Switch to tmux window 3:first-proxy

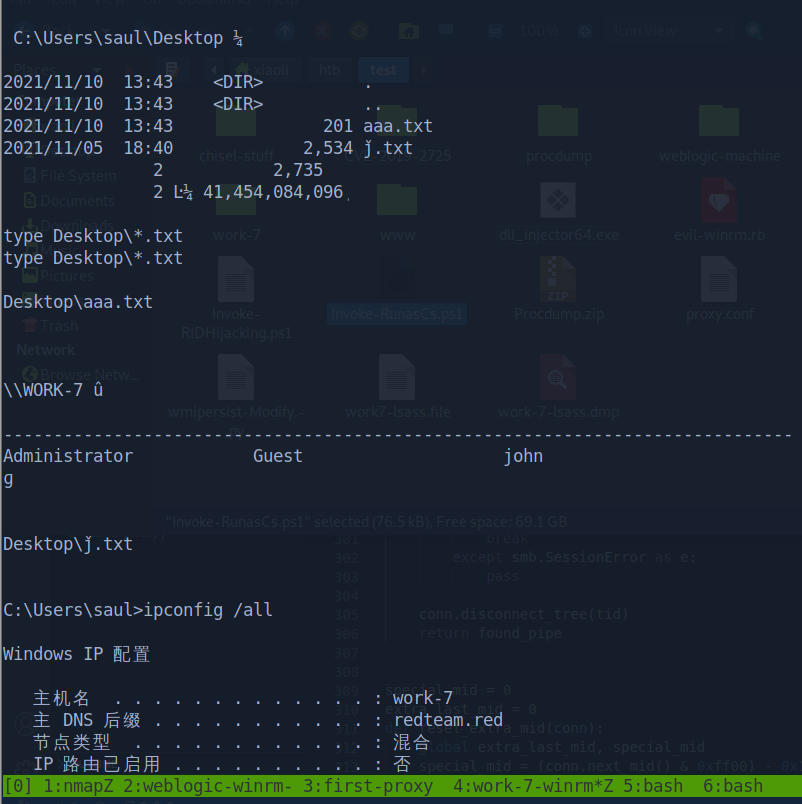pos(368,787)
